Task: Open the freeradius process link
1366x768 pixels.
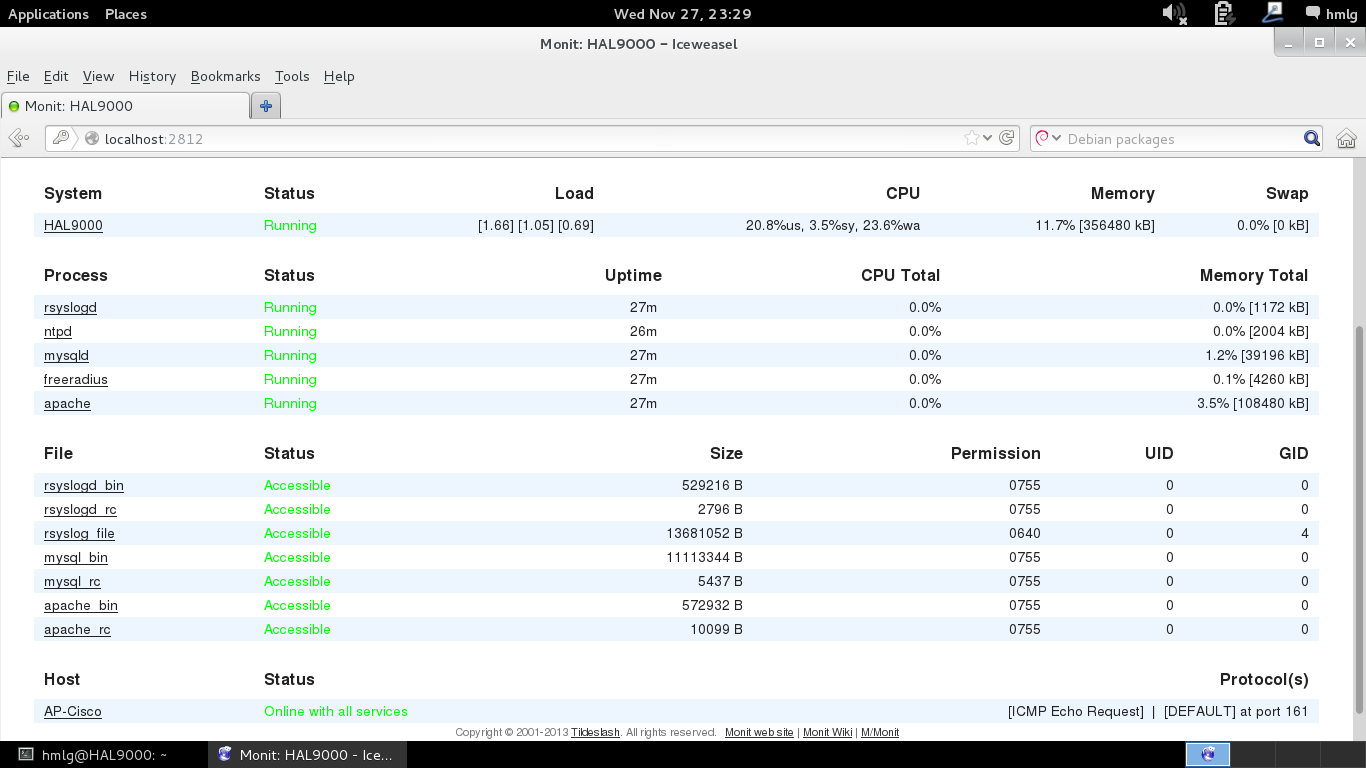Action: pyautogui.click(x=76, y=379)
